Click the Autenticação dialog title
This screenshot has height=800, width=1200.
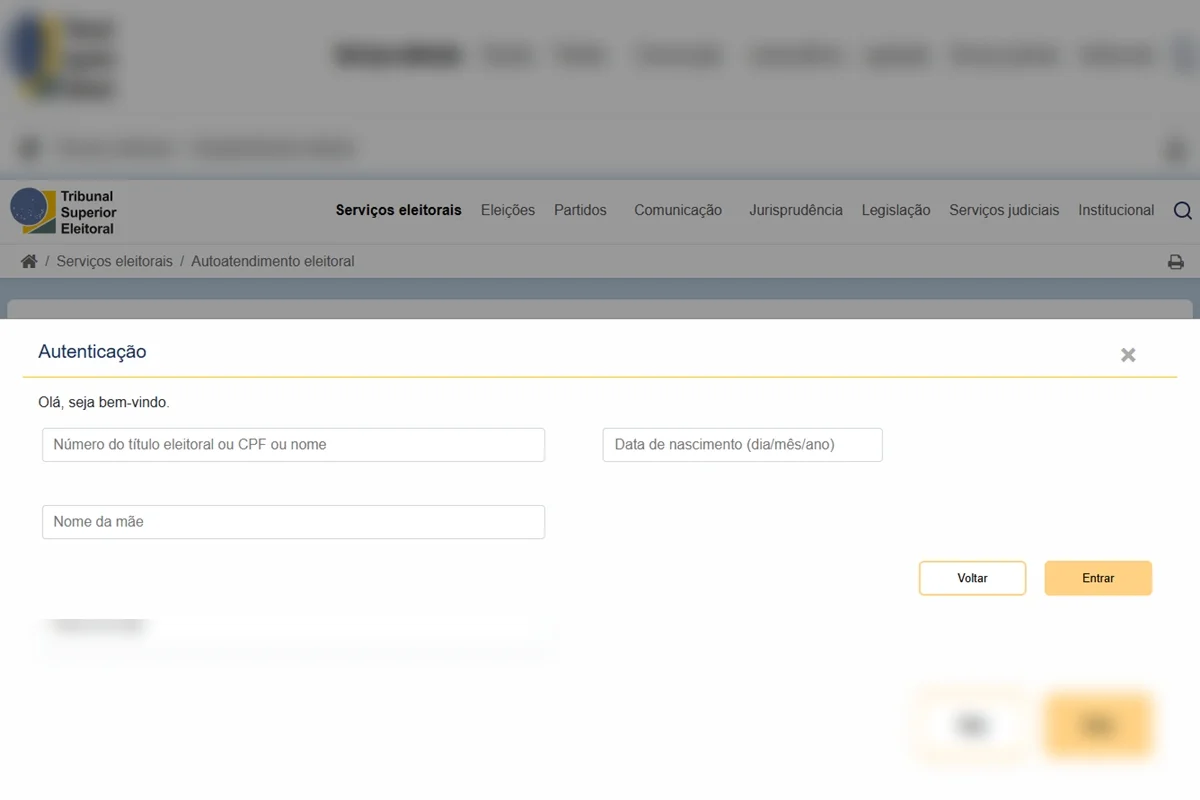(x=92, y=352)
